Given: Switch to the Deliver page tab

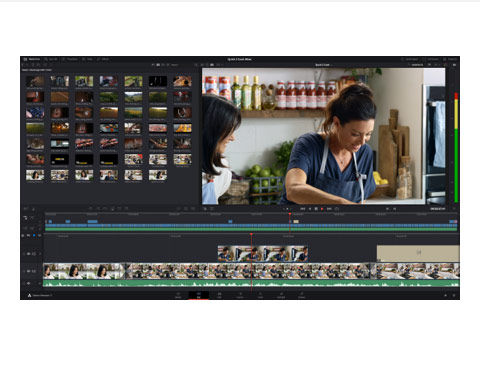Looking at the screenshot, I should [302, 295].
